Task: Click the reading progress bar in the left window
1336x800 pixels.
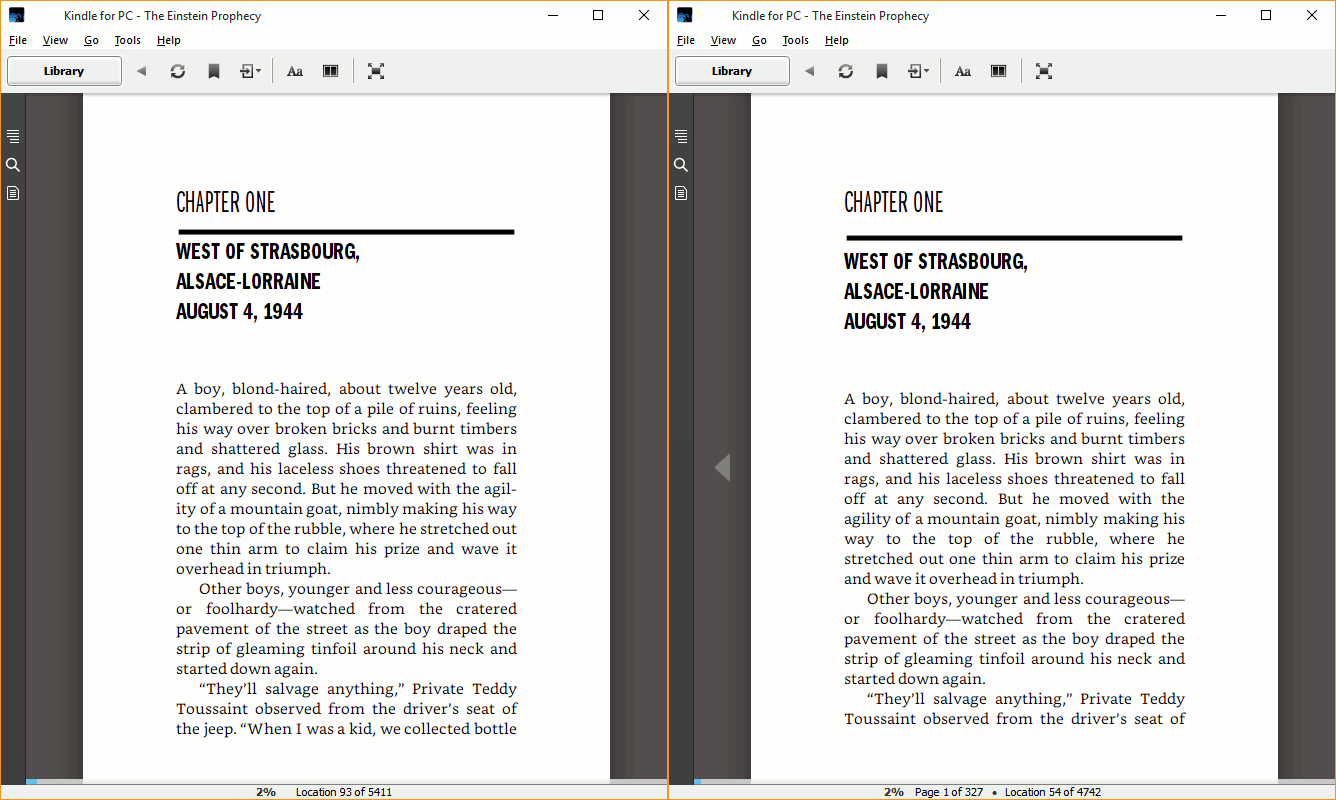Action: click(x=346, y=781)
